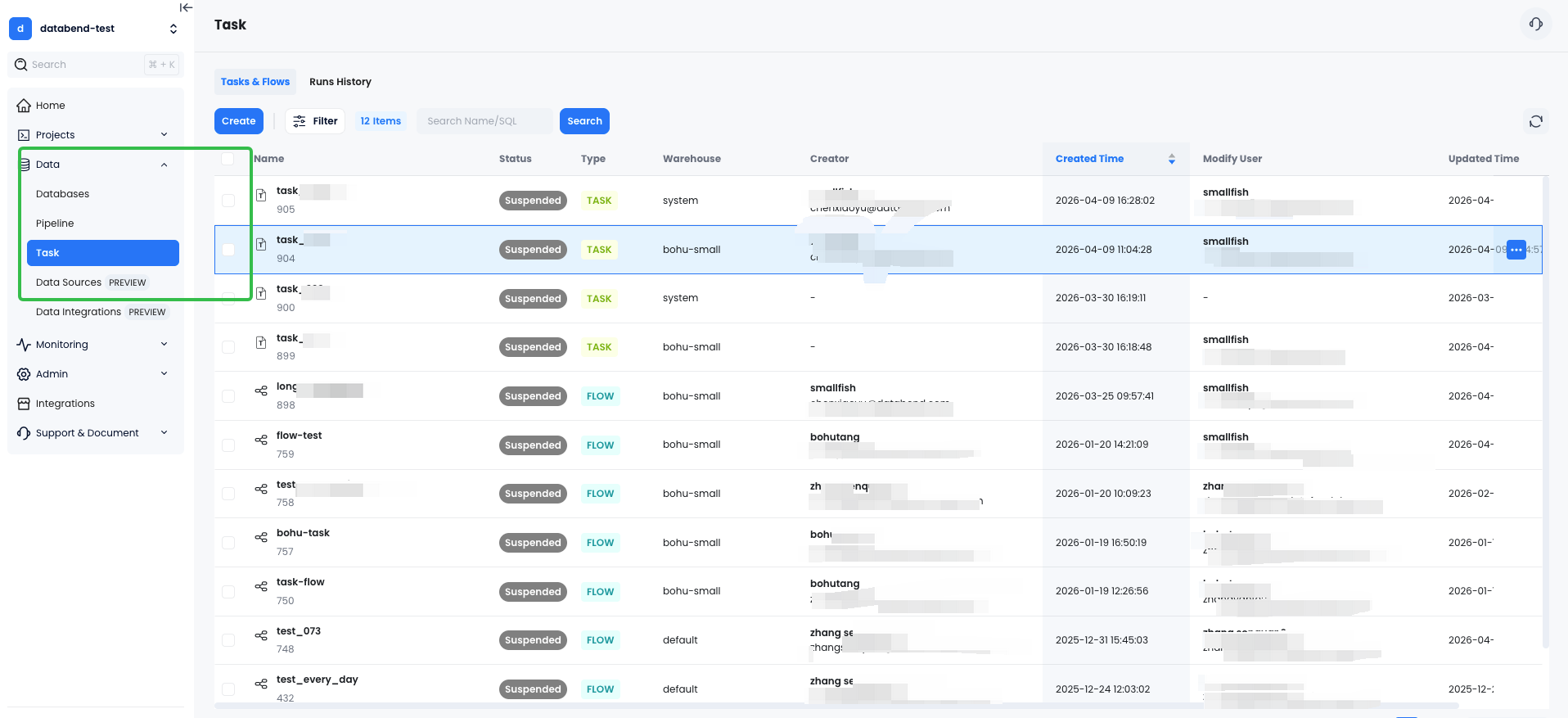Viewport: 1568px width, 718px height.
Task: Open Databases in the Data menu
Action: (62, 194)
